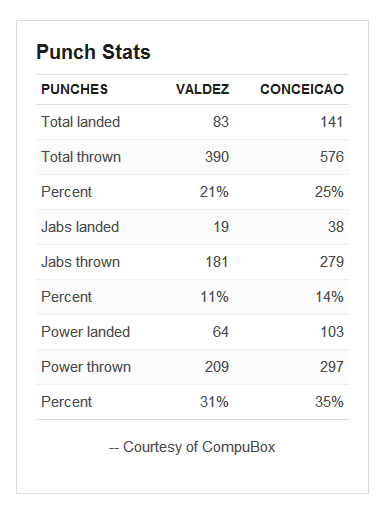Select the CONCEICAO column header
The width and height of the screenshot is (383, 510).
click(302, 89)
